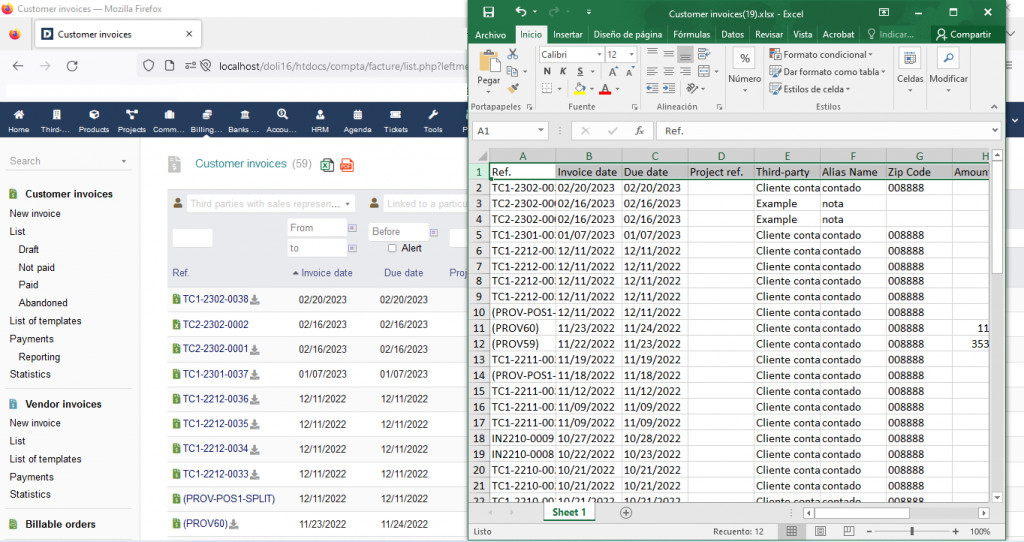Open the Archivo tab in Excel
1024x542 pixels.
pos(490,35)
